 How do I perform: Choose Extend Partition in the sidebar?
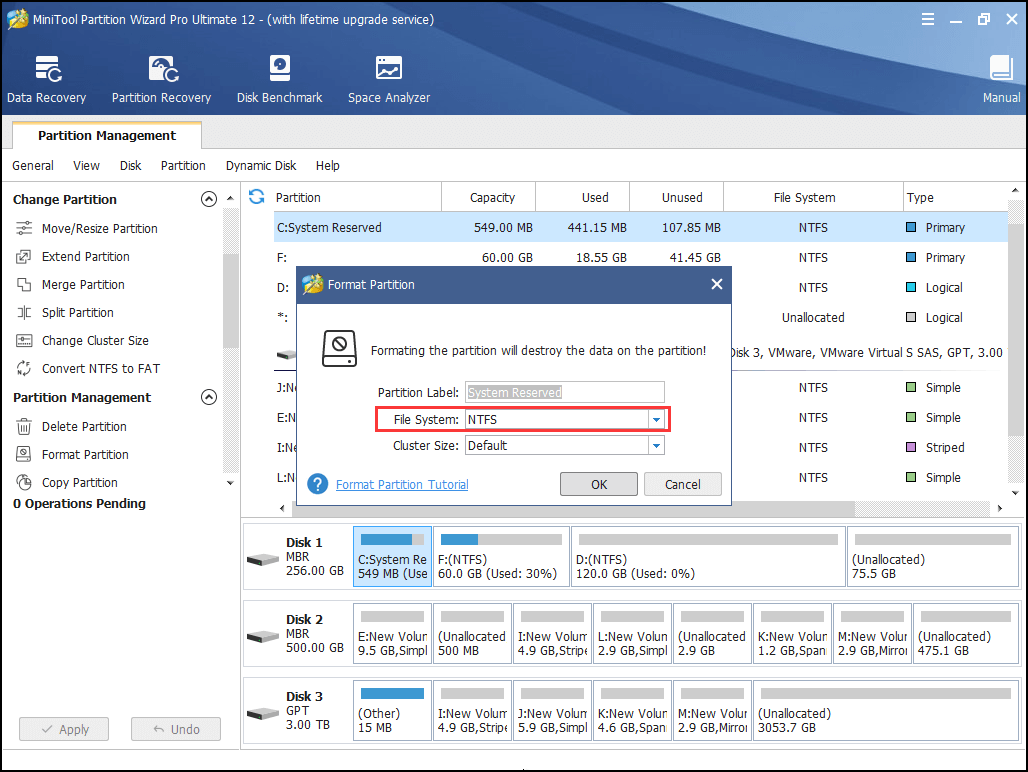point(85,257)
